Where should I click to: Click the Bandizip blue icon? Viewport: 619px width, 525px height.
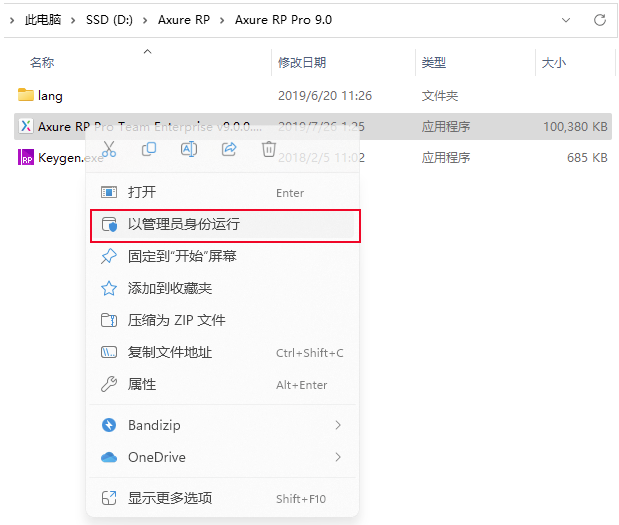coord(109,425)
